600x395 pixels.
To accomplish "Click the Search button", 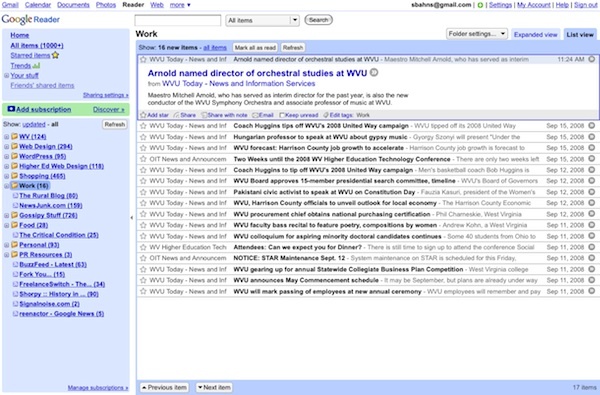I will point(318,20).
